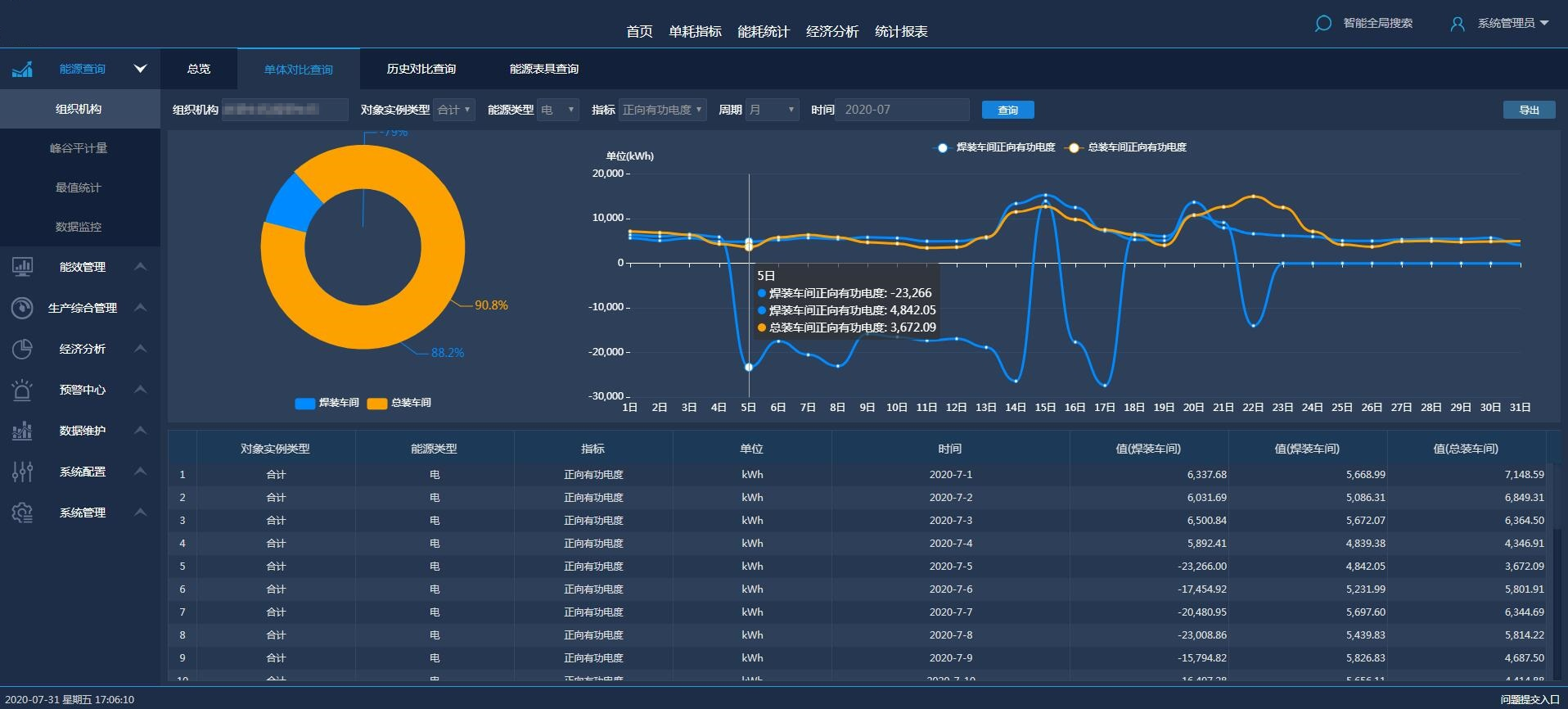Click the 时间 column header
This screenshot has height=709, width=1568.
point(950,449)
